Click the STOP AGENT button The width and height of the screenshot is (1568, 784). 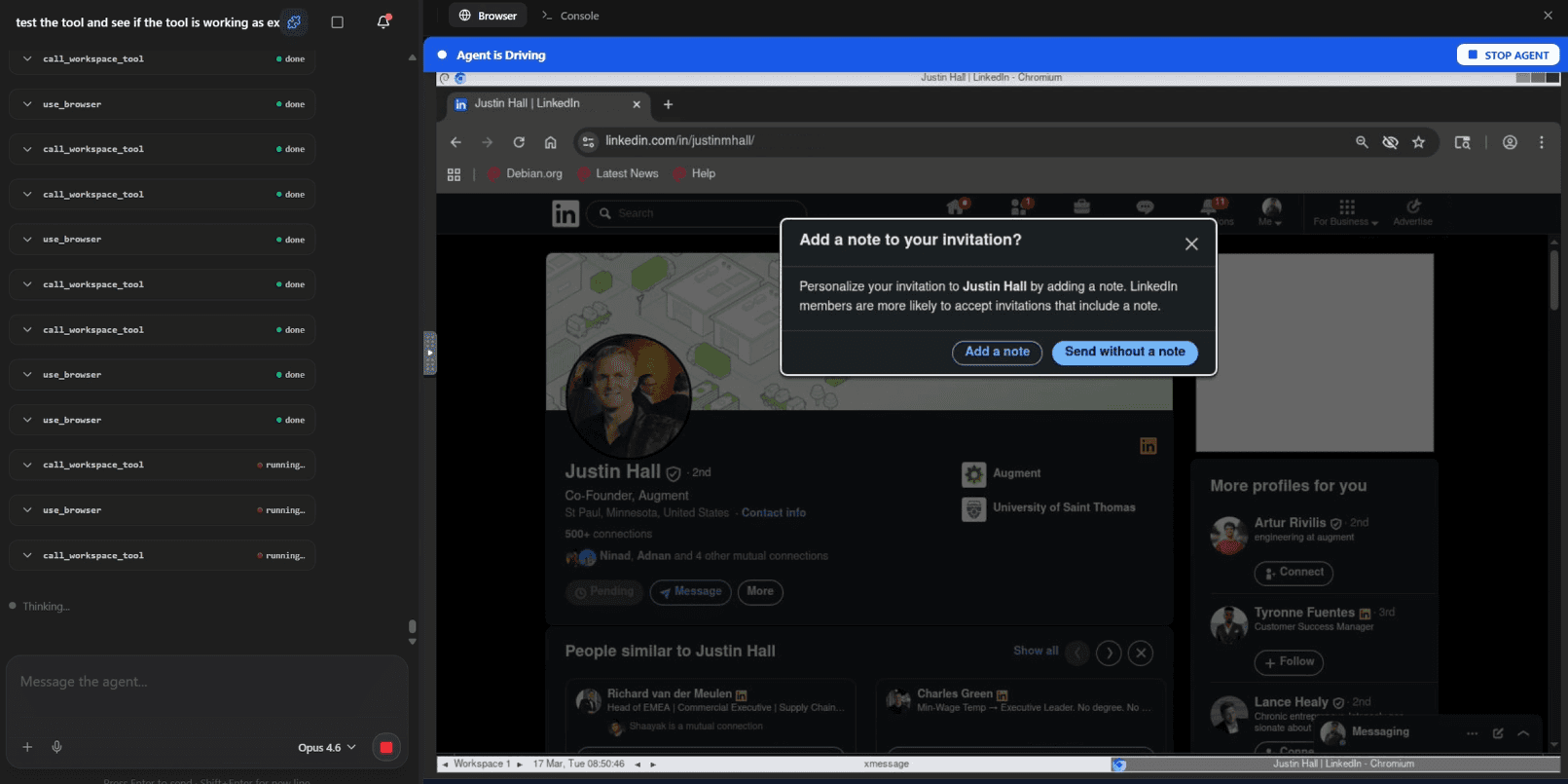click(x=1508, y=55)
